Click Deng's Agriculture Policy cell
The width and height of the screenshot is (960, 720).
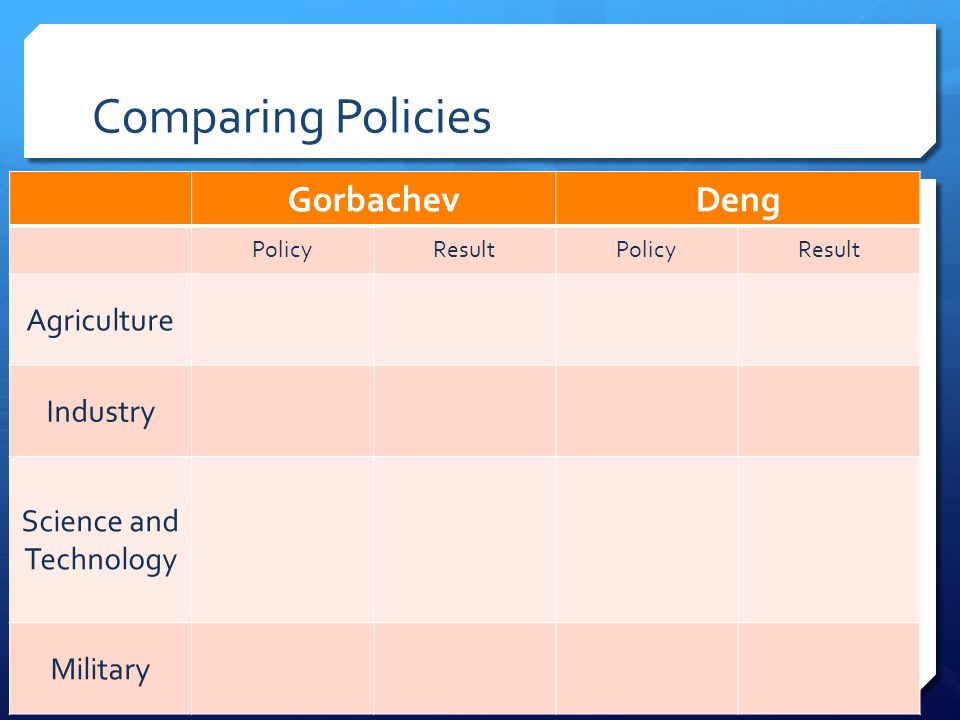click(647, 320)
